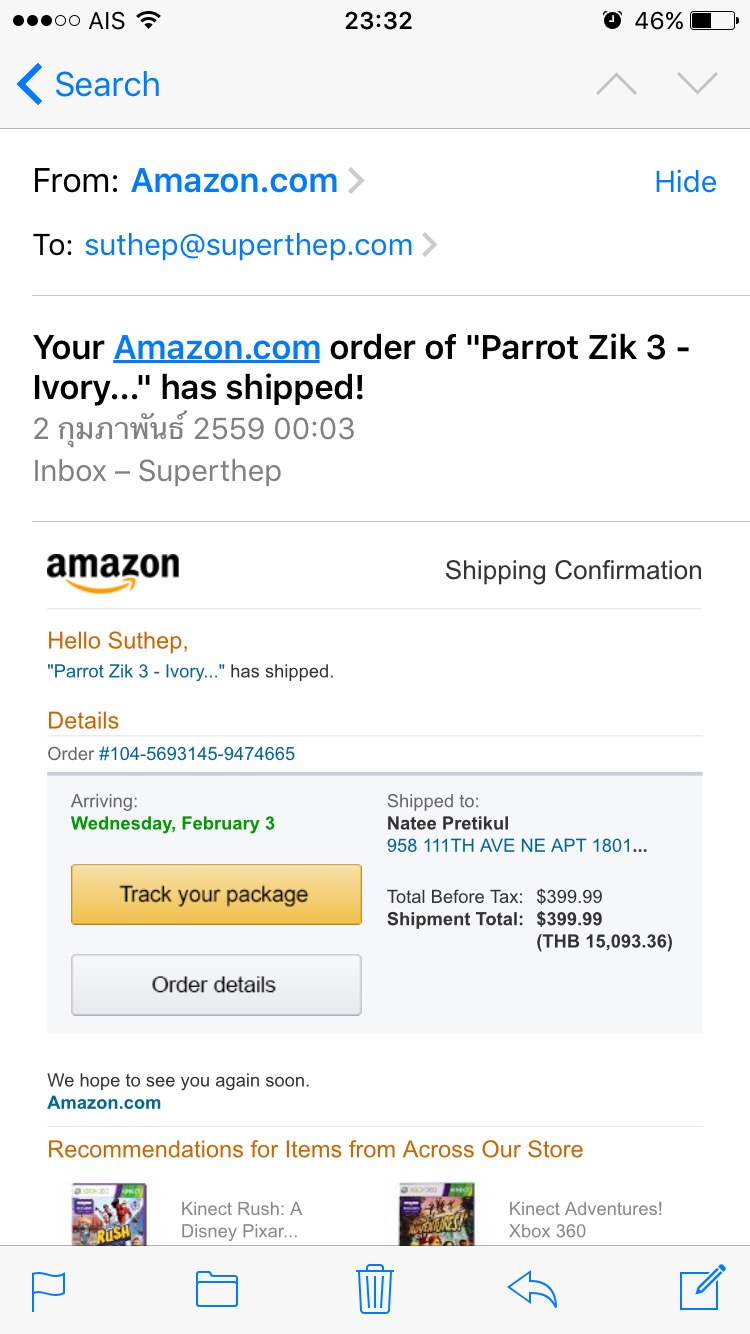Move message using the folder icon

click(x=216, y=1288)
